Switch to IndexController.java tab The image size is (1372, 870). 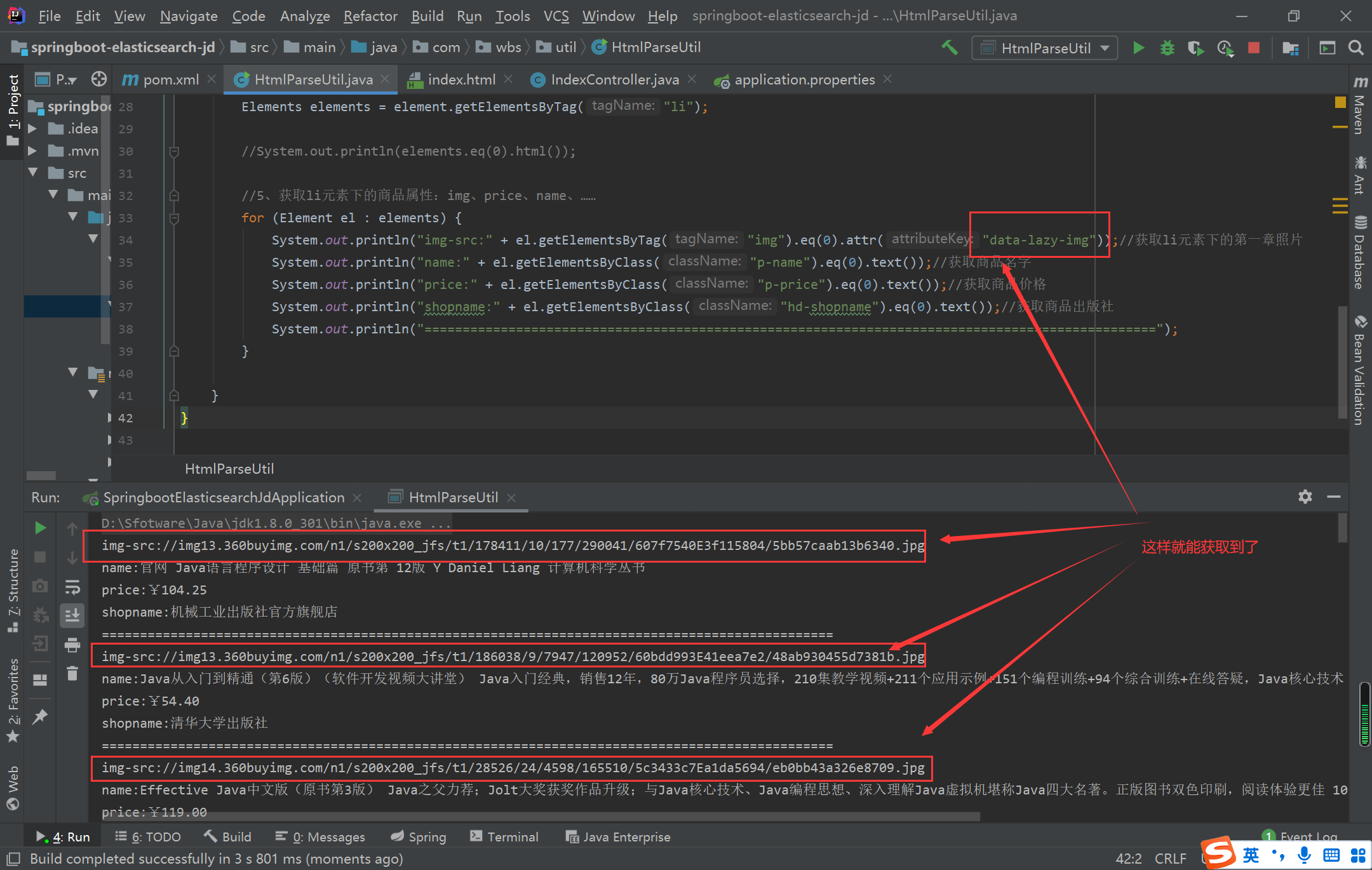coord(614,79)
